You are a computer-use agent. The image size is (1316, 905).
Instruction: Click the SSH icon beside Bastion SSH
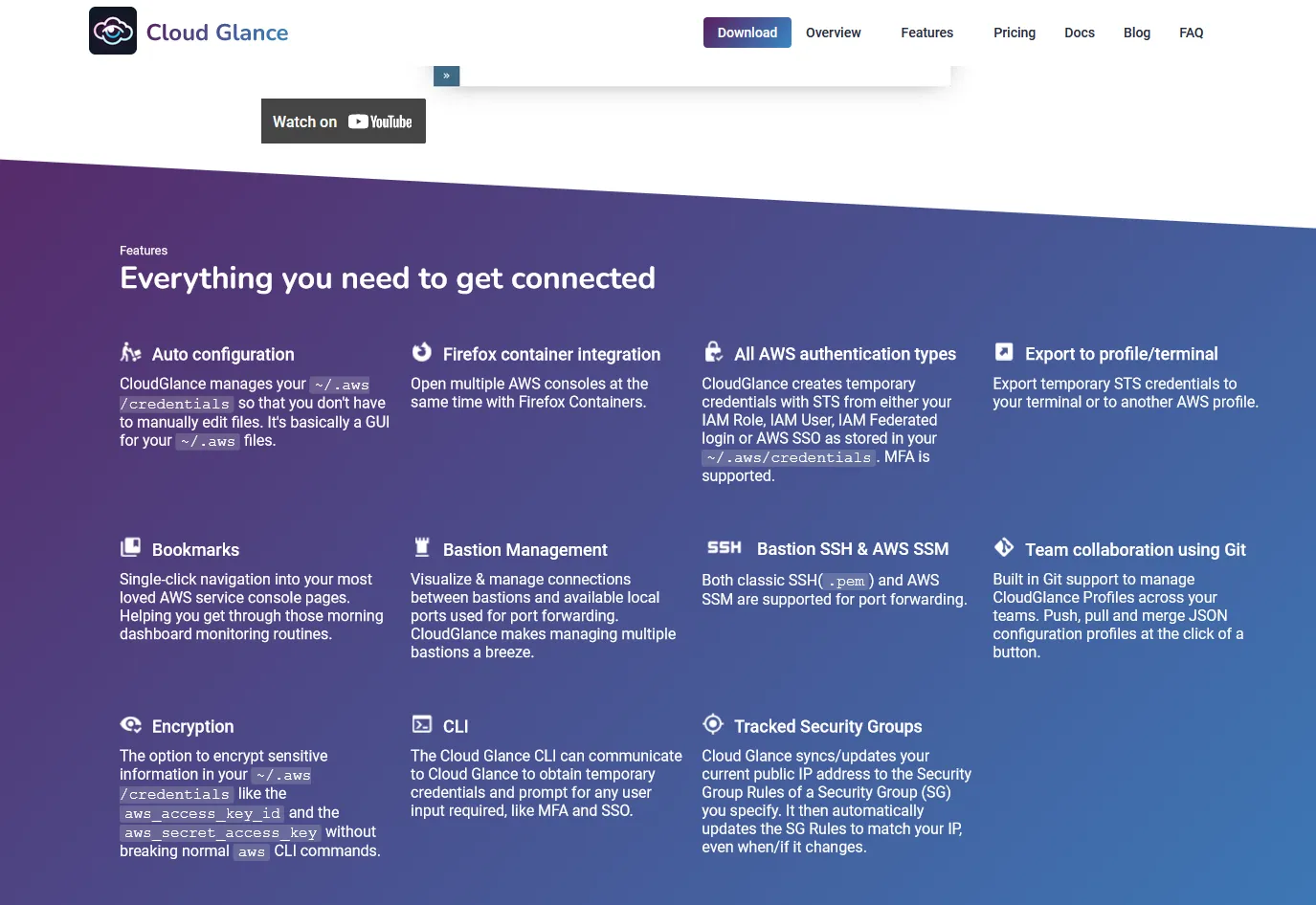725,548
